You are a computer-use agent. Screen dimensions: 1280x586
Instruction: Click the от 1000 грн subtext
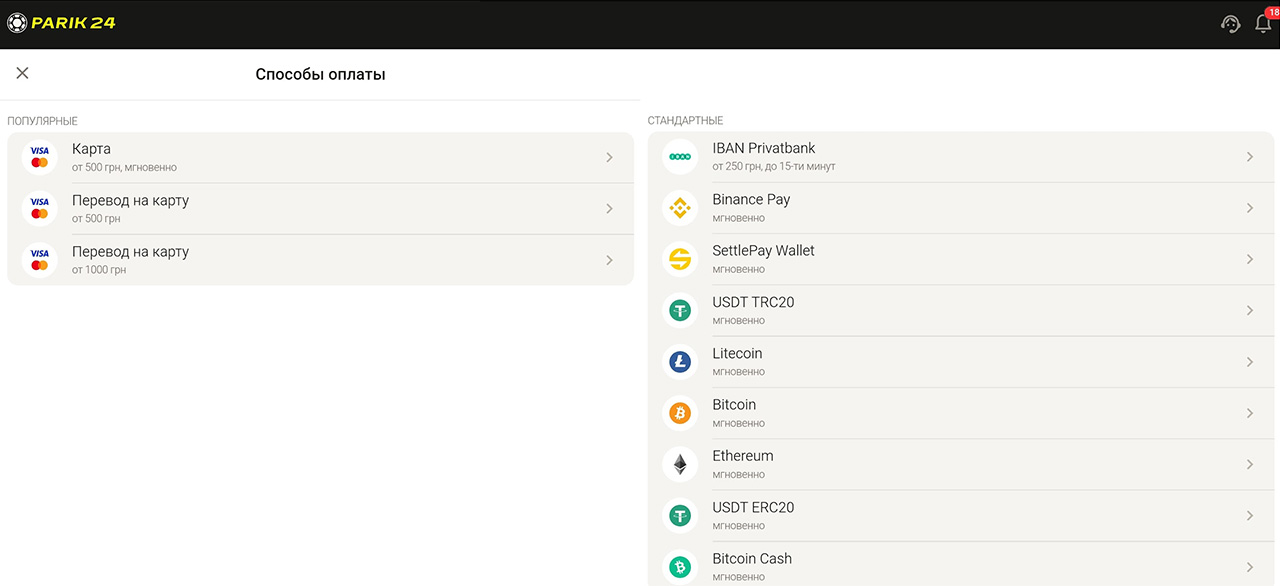[99, 270]
